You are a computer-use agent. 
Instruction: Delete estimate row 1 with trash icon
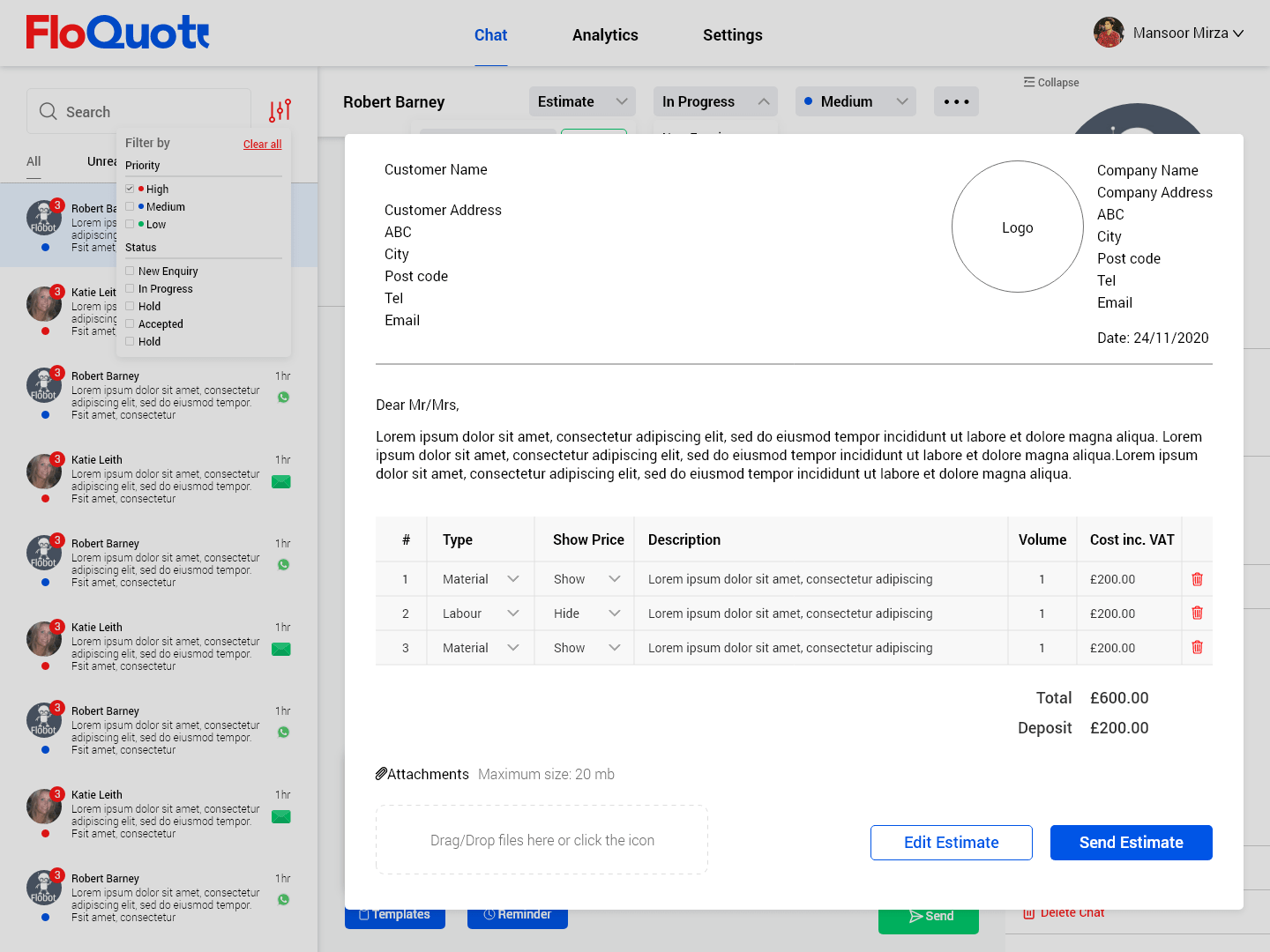(1197, 579)
